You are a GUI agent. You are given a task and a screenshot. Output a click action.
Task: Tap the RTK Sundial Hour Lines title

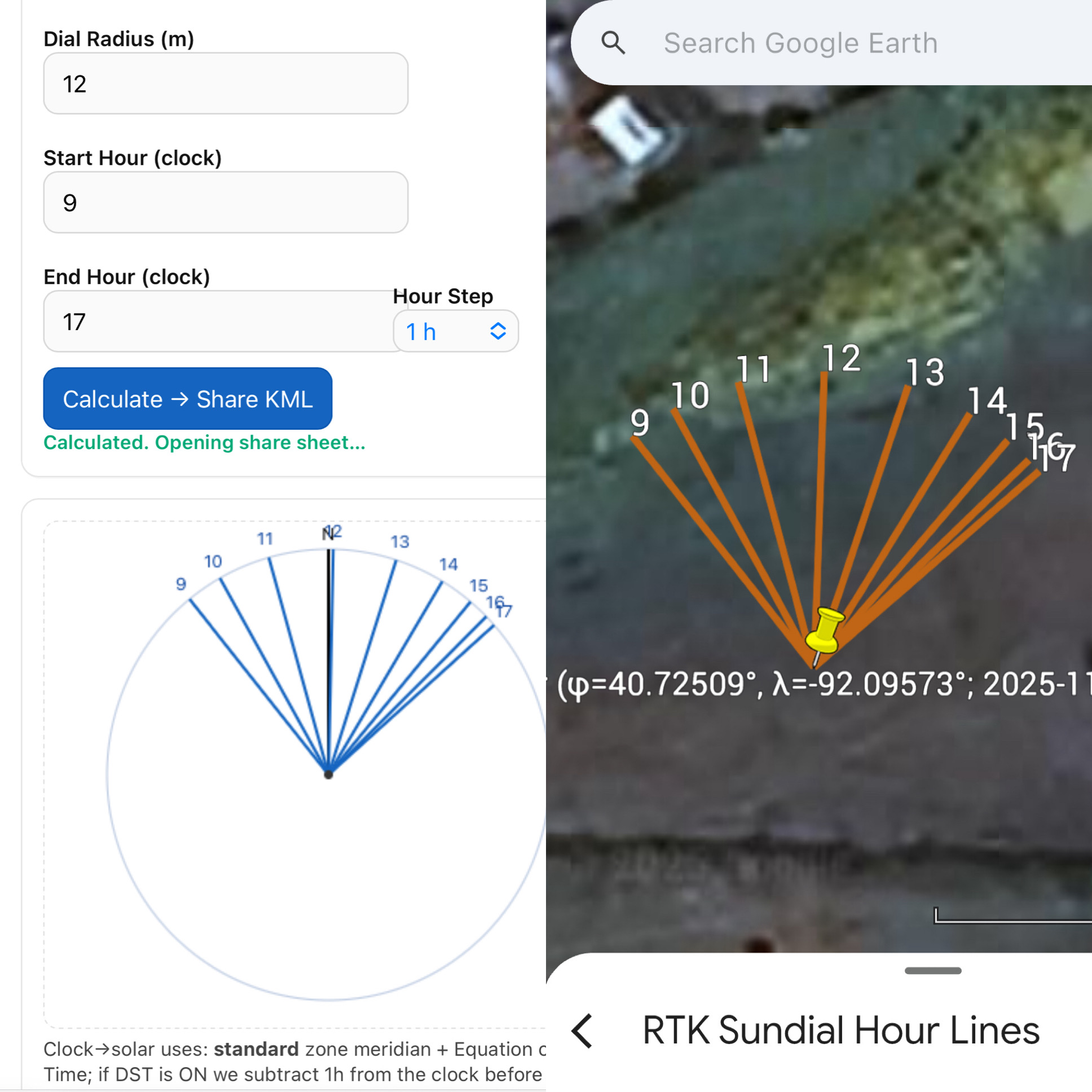click(x=840, y=1031)
